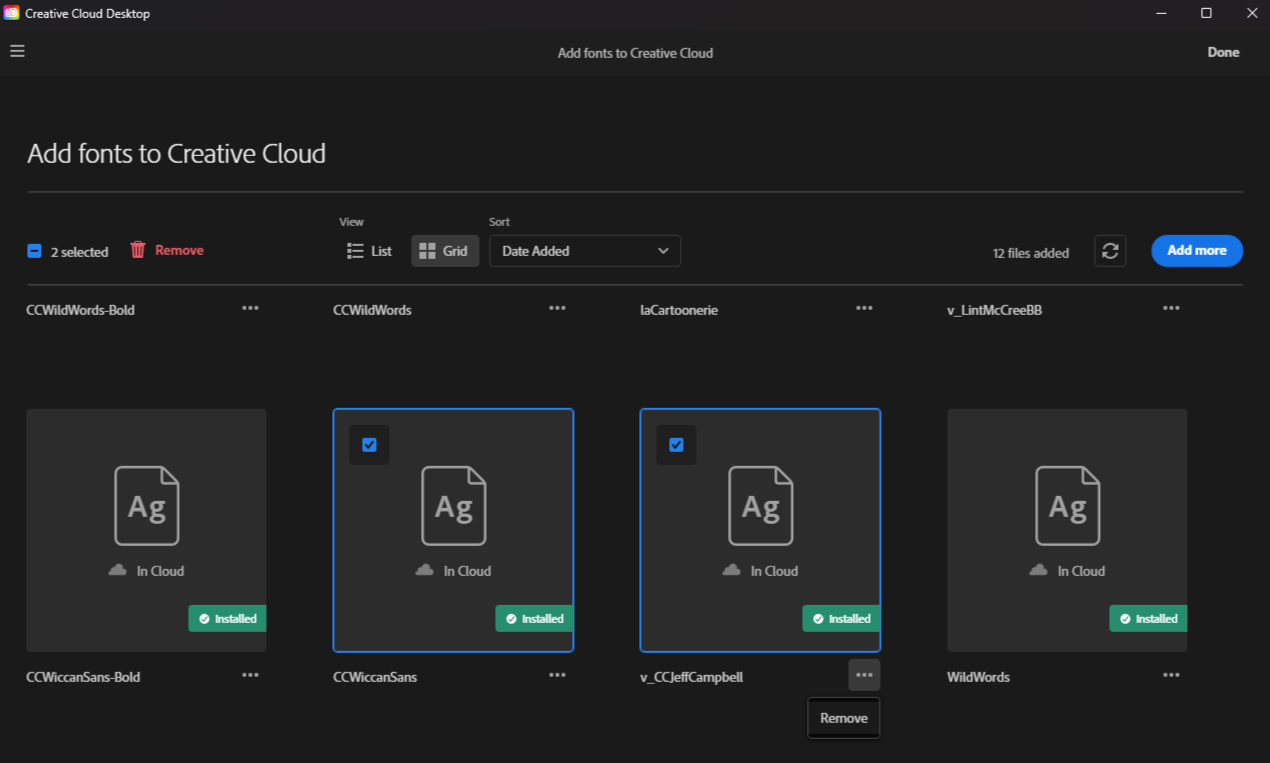Uncheck the v_CCJeffCampbell selection checkbox
Viewport: 1270px width, 763px height.
(676, 444)
